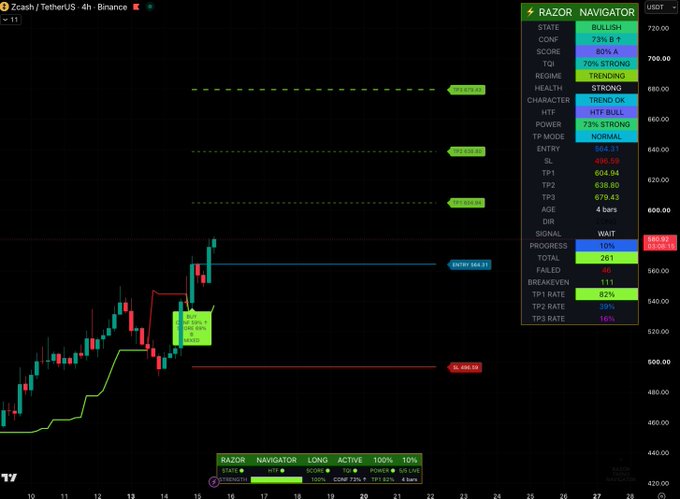Click the blue PROGRESS 10% bar
This screenshot has height=499, width=680.
pyautogui.click(x=606, y=246)
